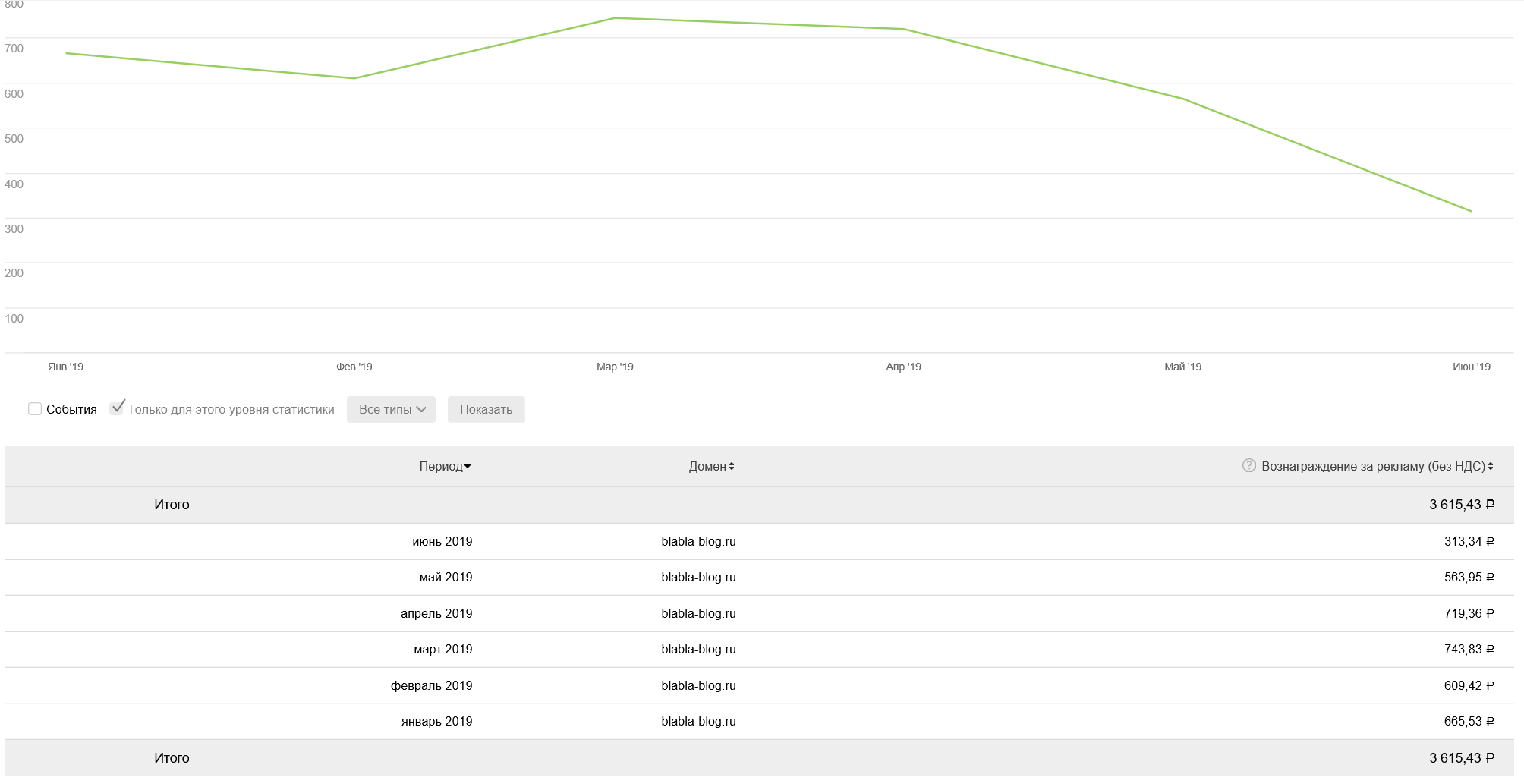Sort by Вознаграждение за рекламу column
Image resolution: width=1524 pixels, height=784 pixels.
click(x=1377, y=467)
